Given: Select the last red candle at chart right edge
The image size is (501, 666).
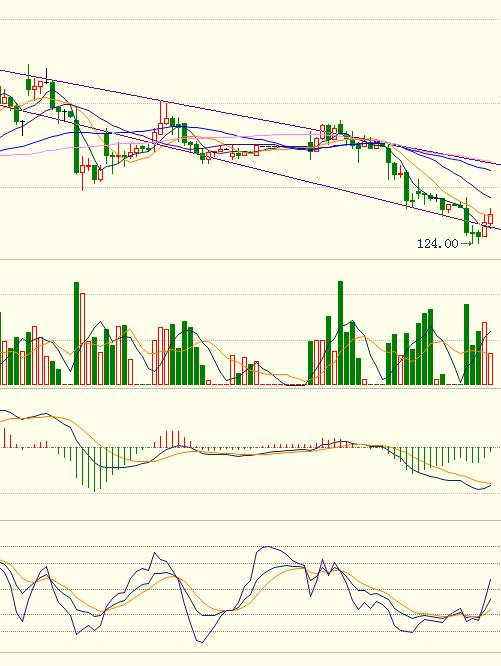Looking at the screenshot, I should point(491,217).
